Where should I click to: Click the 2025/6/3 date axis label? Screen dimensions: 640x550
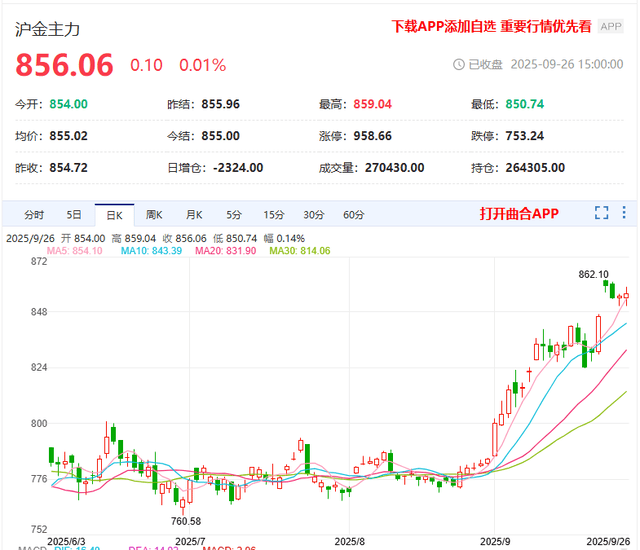[66, 541]
